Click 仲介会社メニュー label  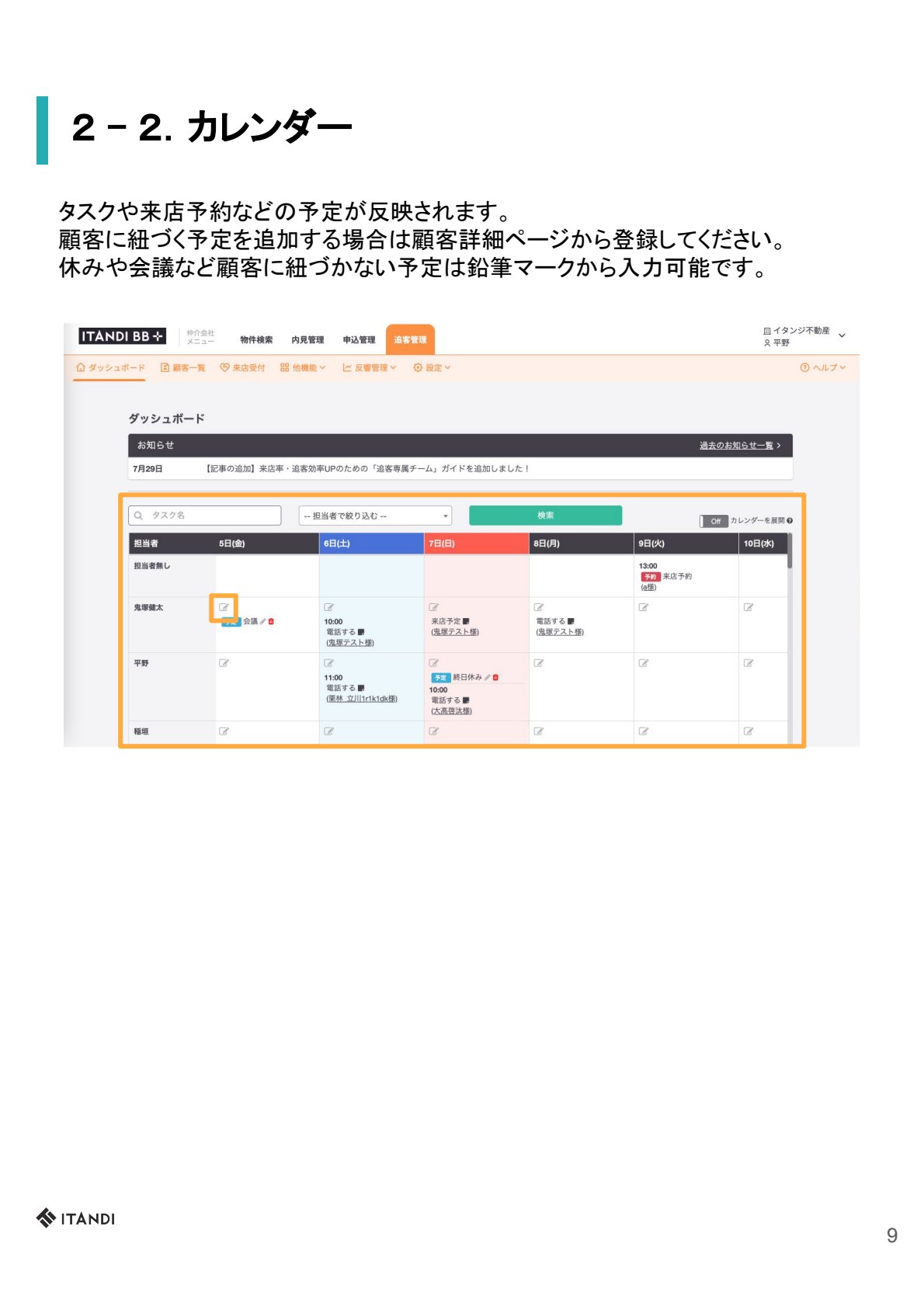[200, 337]
